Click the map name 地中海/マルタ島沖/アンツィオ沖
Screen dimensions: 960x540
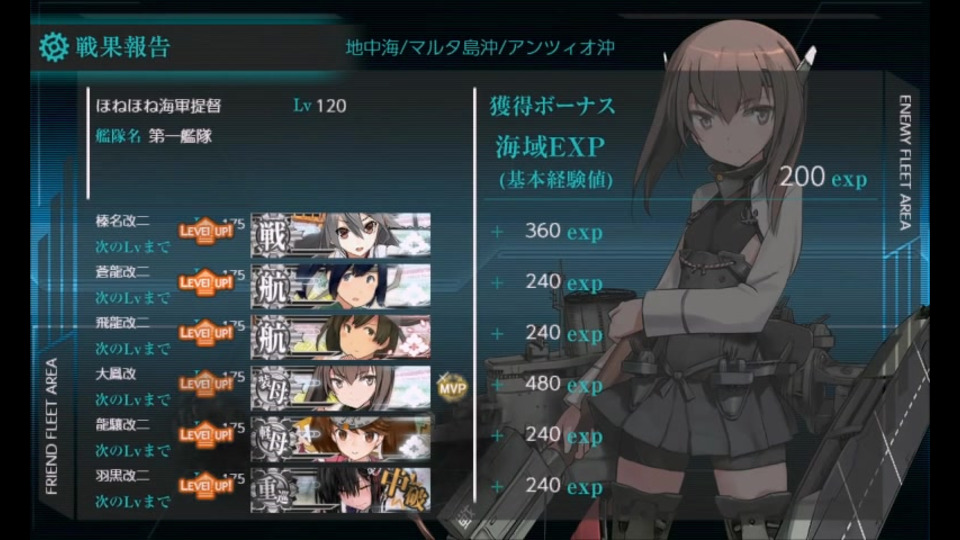coord(480,48)
